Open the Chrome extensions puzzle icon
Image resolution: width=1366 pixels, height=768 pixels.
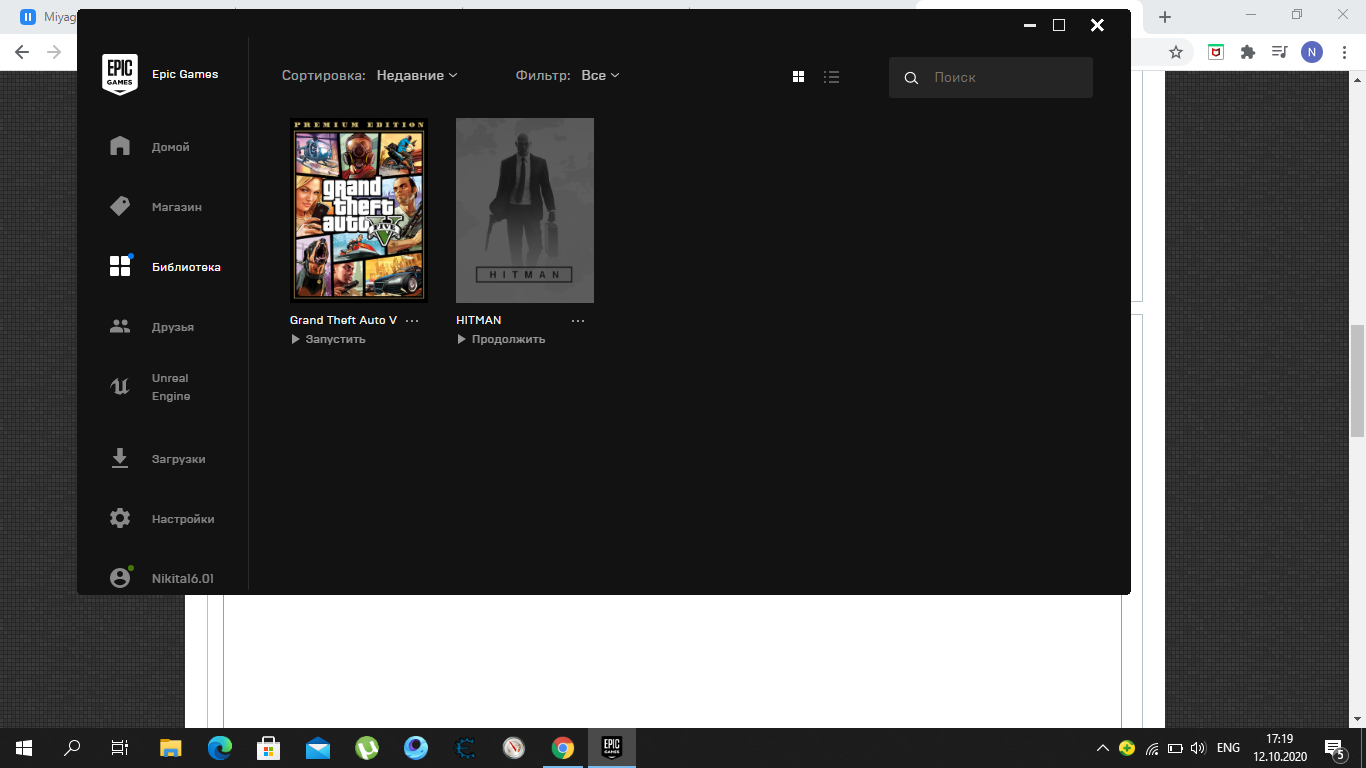click(1247, 52)
